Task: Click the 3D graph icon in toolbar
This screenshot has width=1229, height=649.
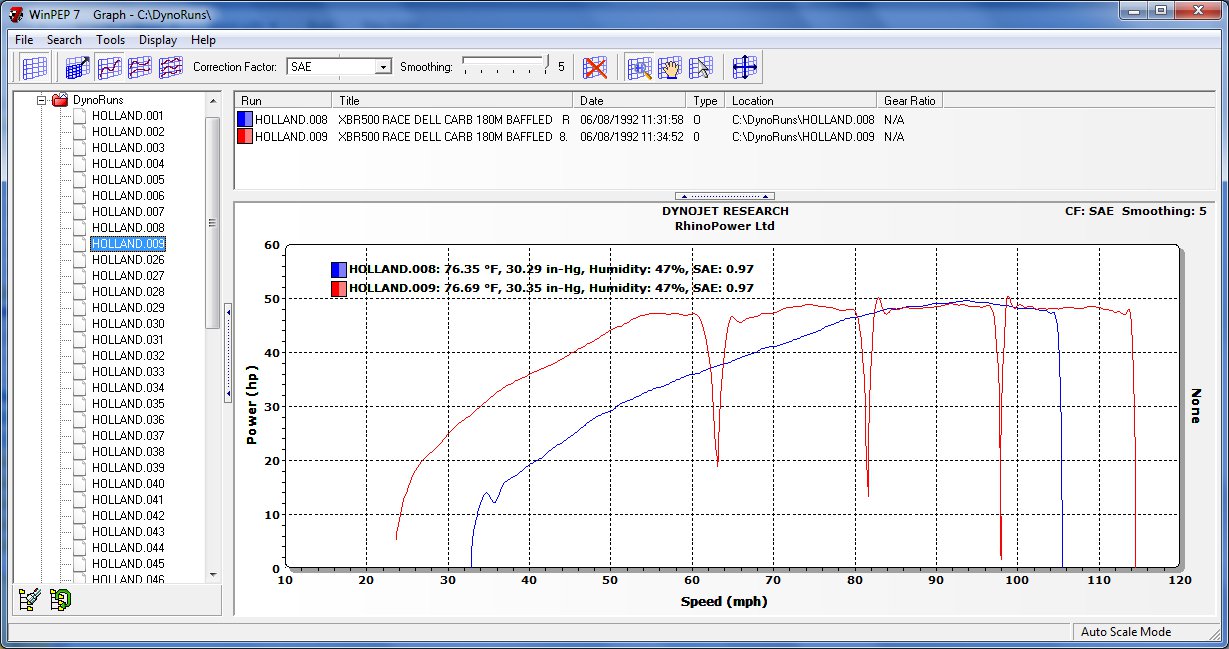Action: 78,67
